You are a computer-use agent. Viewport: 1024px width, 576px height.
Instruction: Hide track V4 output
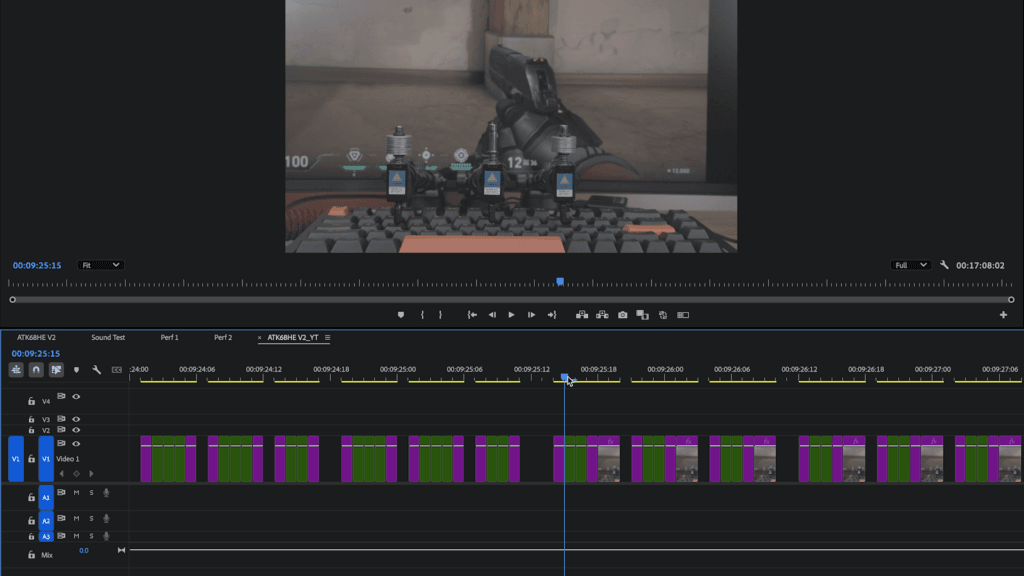(76, 396)
